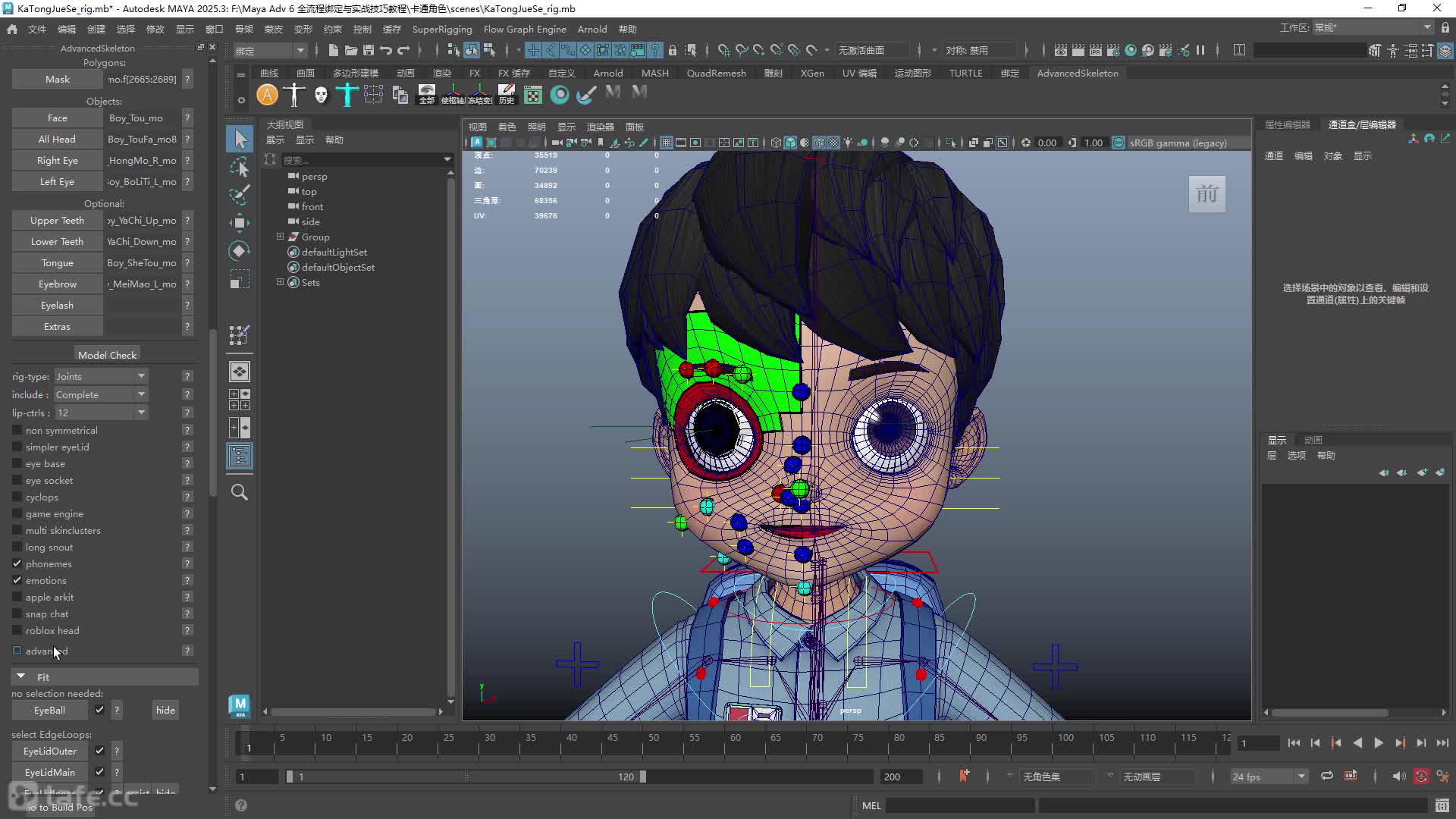Open the SuperRigging menu

click(442, 29)
